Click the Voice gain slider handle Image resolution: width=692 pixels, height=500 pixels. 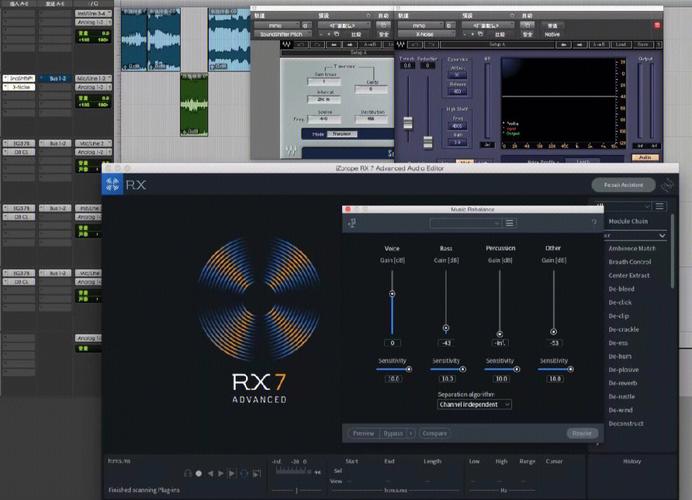pyautogui.click(x=392, y=294)
